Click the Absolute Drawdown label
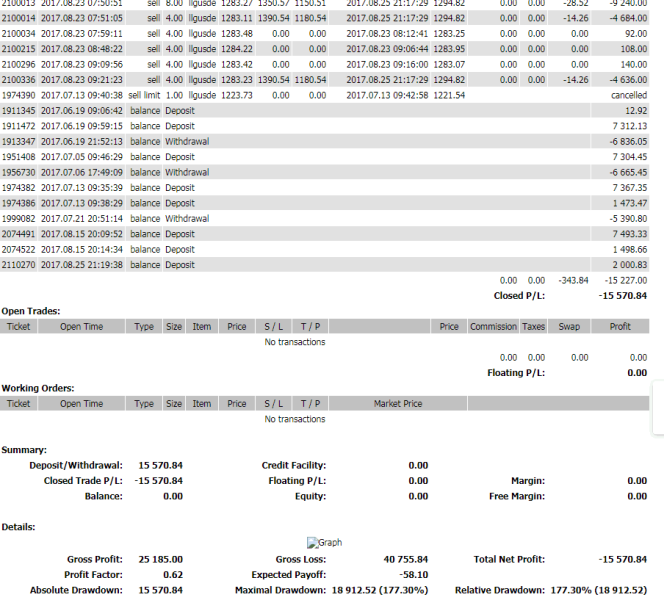This screenshot has height=600, width=664. coord(76,590)
